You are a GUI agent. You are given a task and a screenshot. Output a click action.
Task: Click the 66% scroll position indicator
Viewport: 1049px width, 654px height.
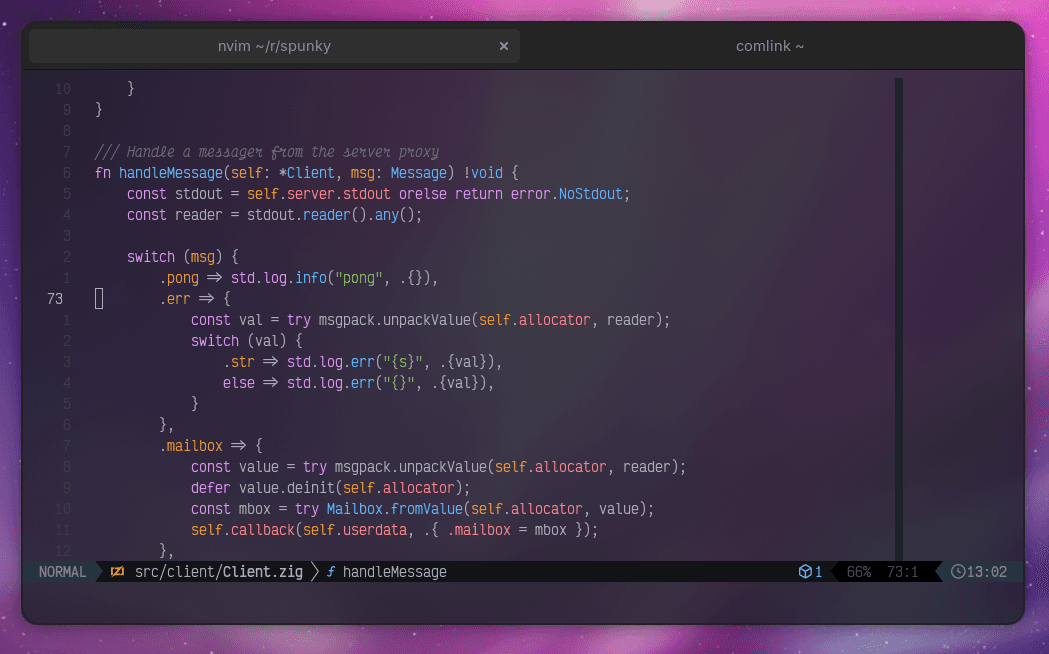pyautogui.click(x=860, y=571)
